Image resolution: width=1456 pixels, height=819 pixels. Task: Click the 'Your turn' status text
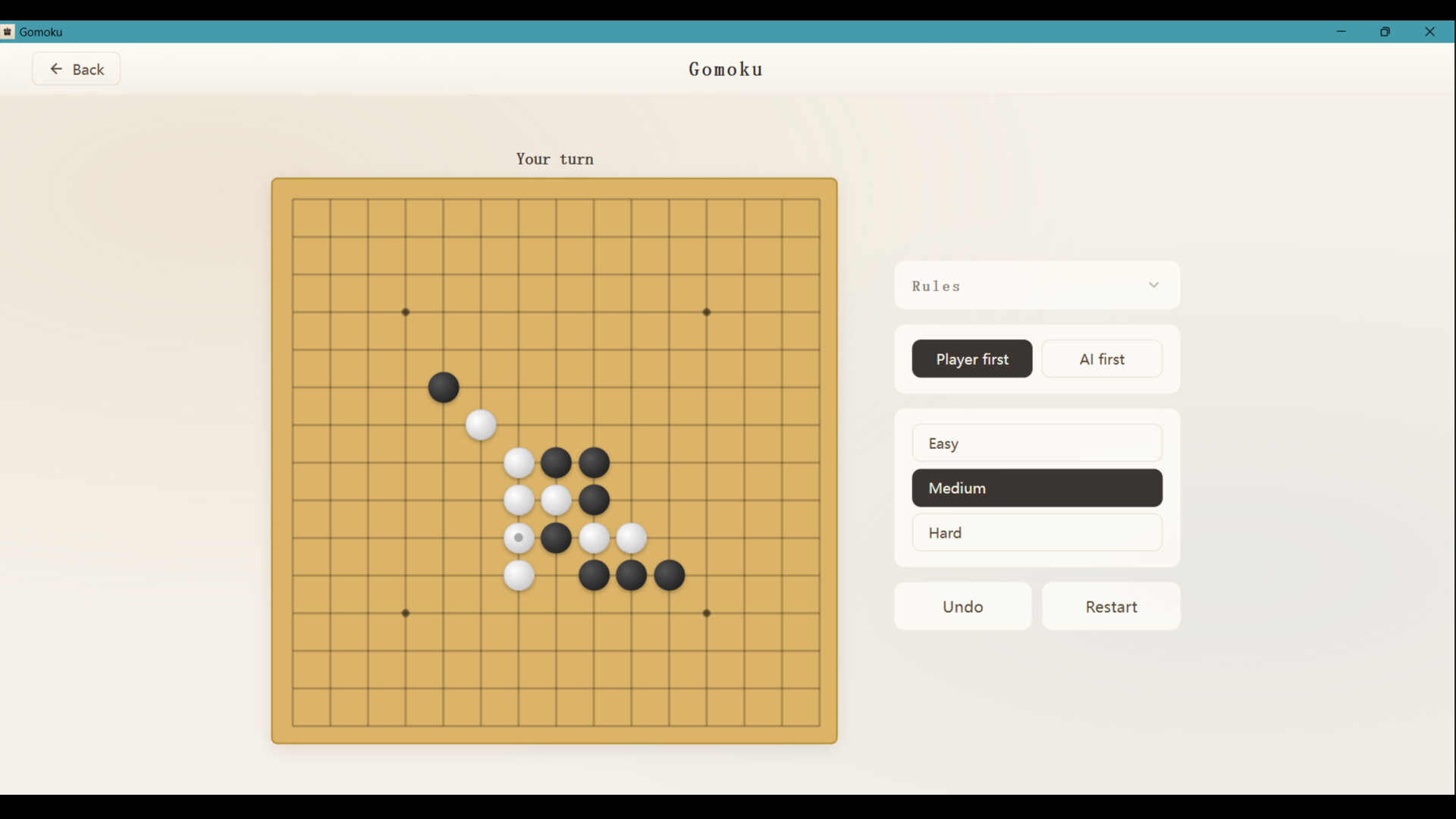(555, 159)
